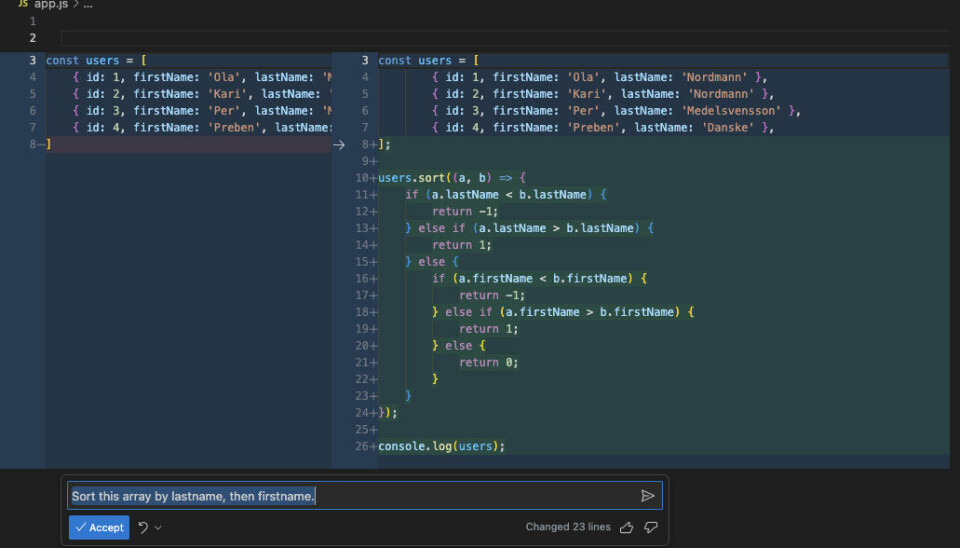Click the app.js breadcrumb
960x548 pixels.
tap(51, 4)
